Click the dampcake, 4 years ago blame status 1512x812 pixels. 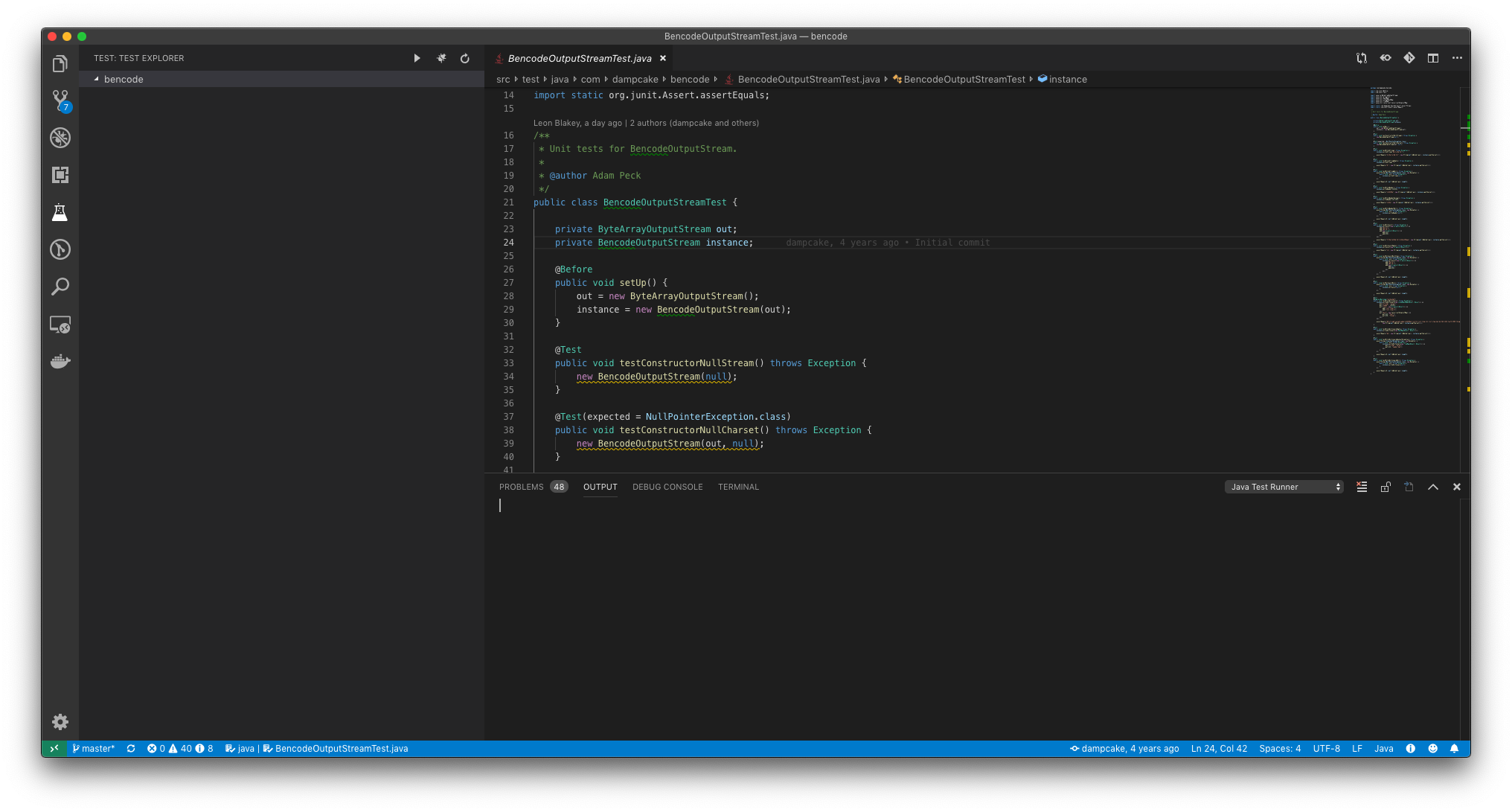[x=1124, y=749]
